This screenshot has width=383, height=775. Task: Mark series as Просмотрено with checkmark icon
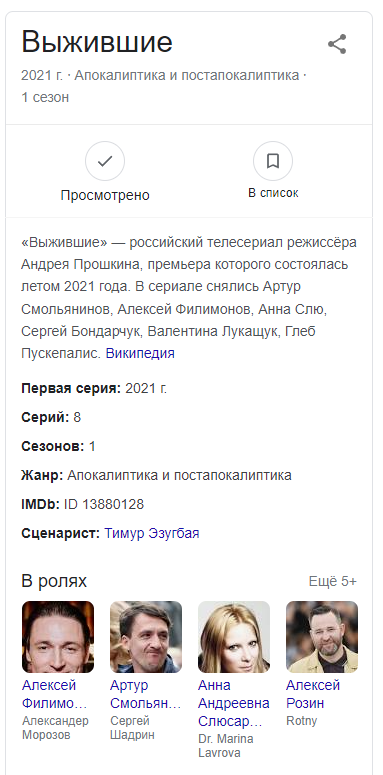(105, 161)
